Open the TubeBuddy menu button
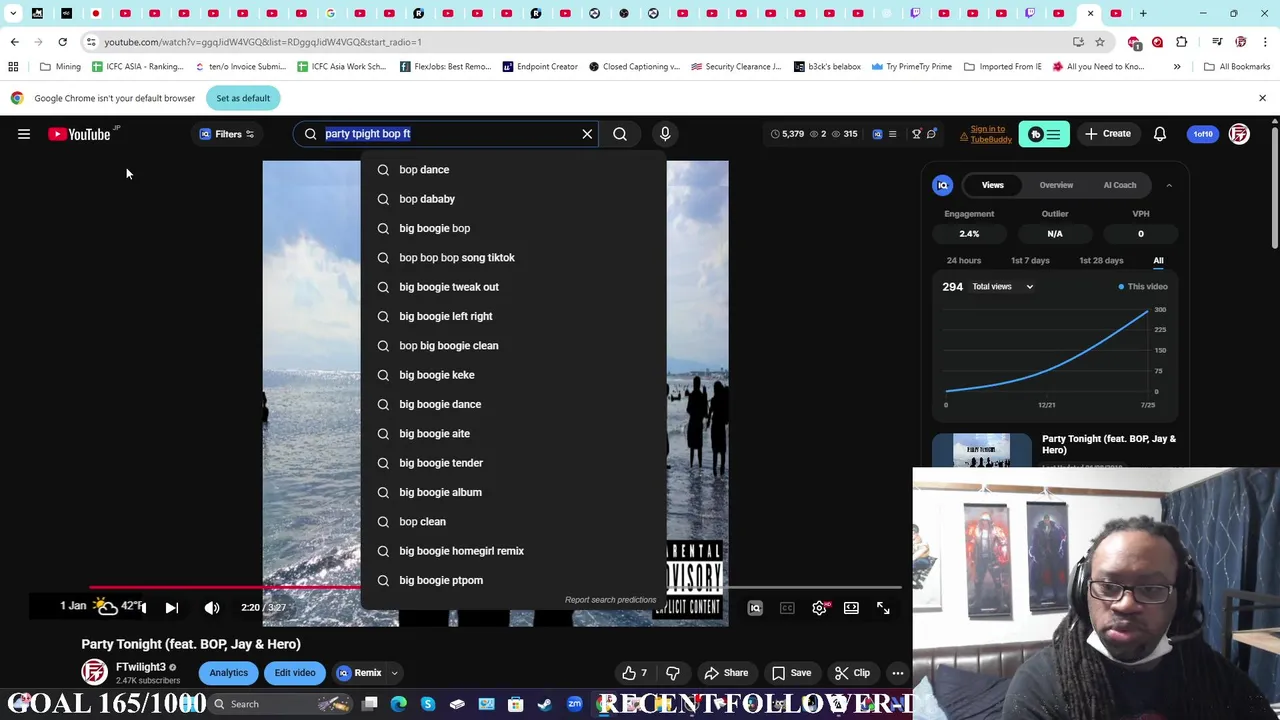Image resolution: width=1280 pixels, height=720 pixels. (x=1044, y=134)
